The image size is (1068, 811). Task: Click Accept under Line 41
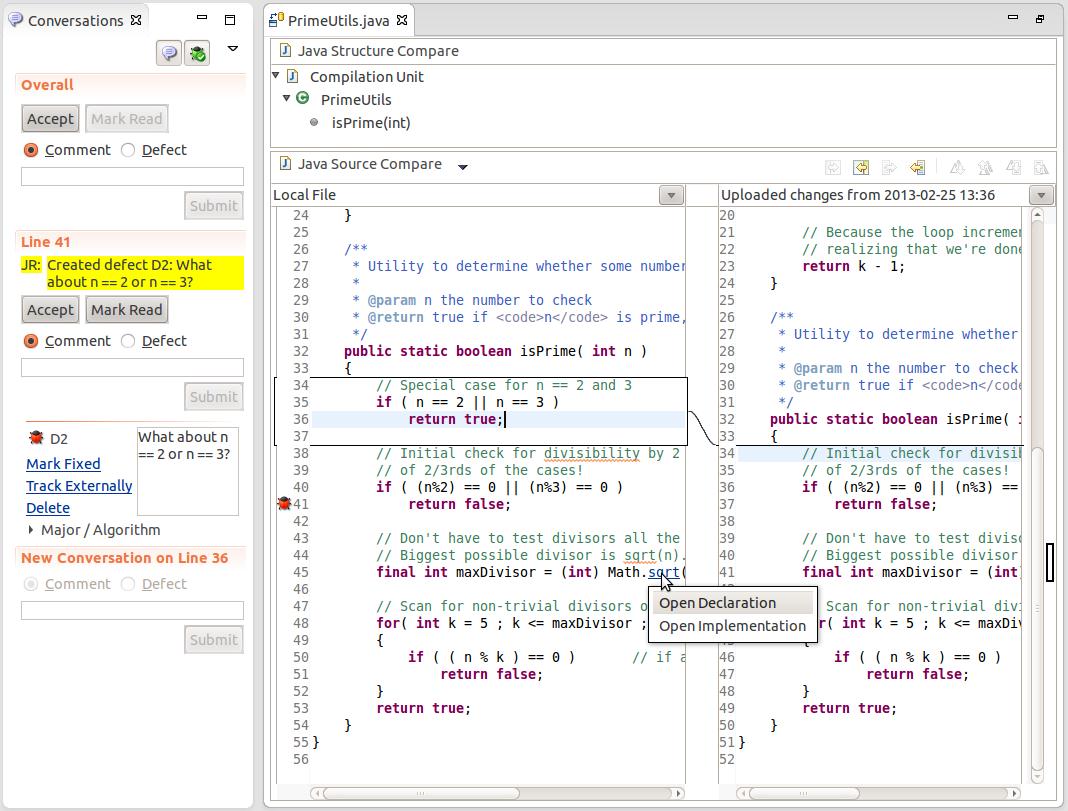[x=50, y=310]
